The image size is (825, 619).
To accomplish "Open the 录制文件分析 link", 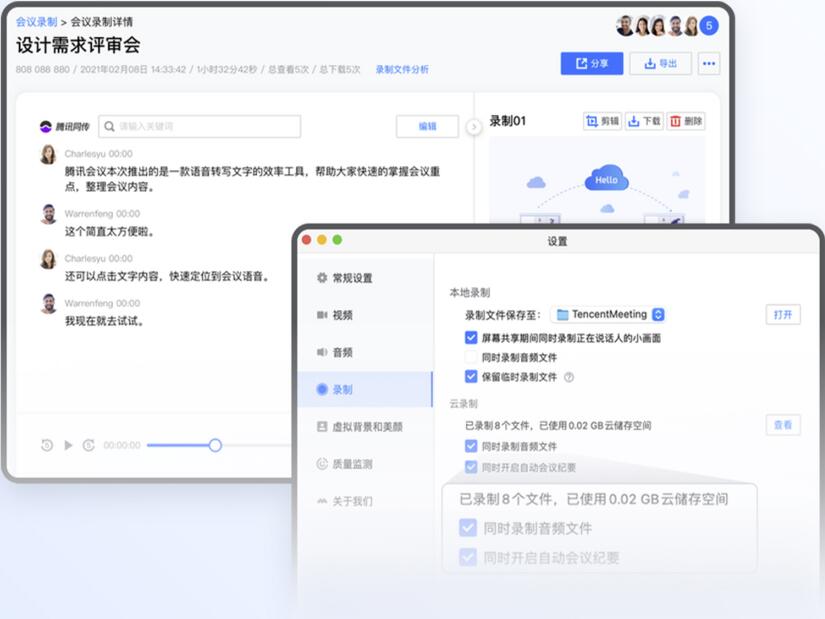I will [x=402, y=70].
